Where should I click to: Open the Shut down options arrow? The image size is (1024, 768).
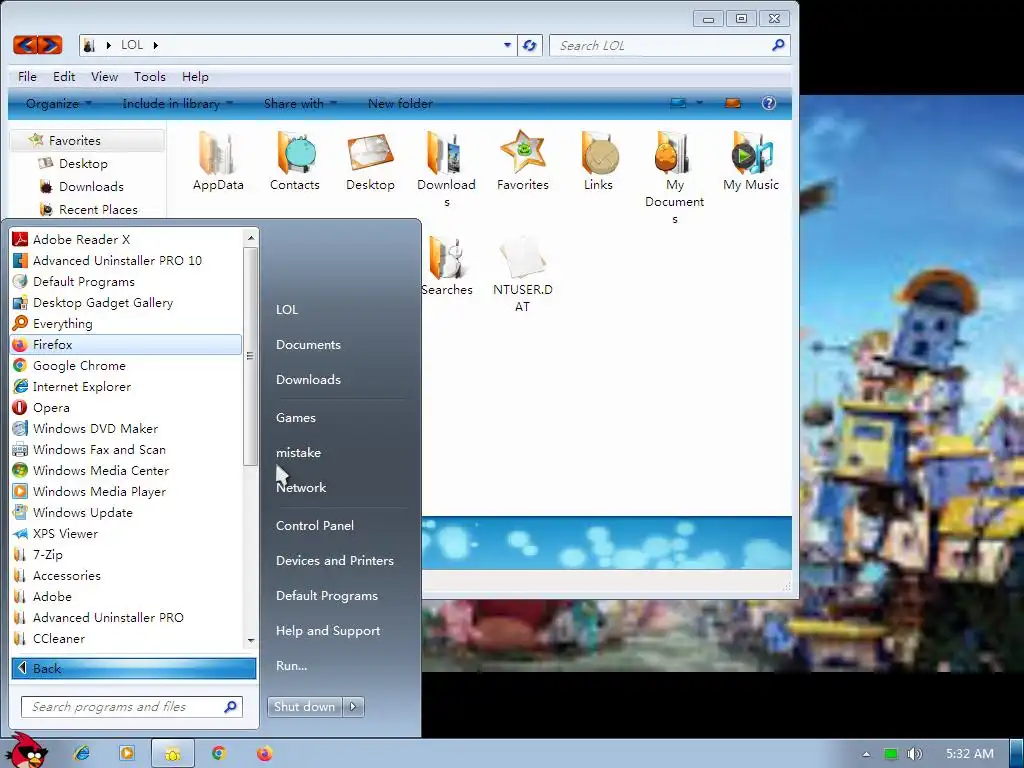(x=353, y=707)
